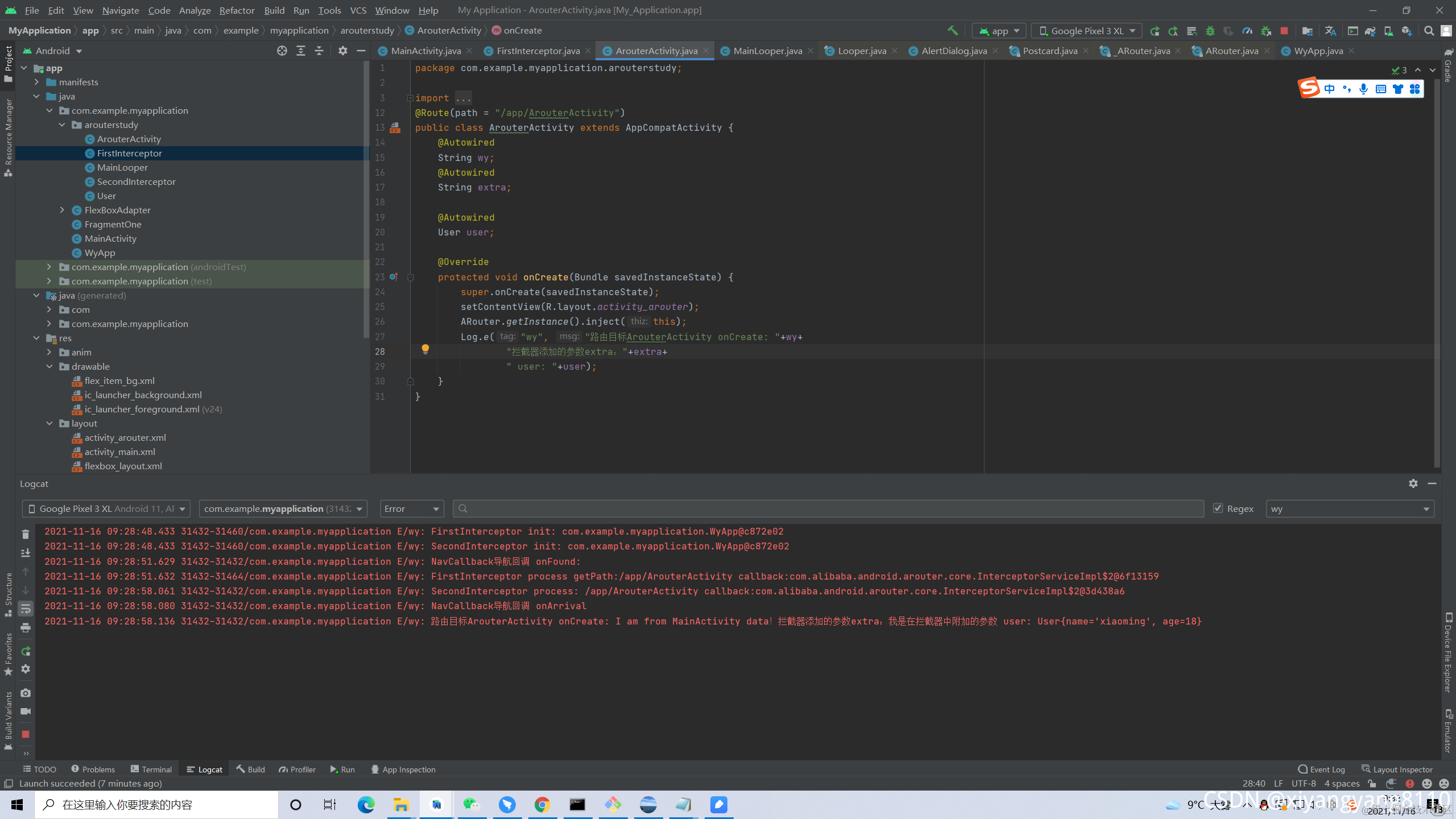Open the Event Log button

(x=1321, y=769)
